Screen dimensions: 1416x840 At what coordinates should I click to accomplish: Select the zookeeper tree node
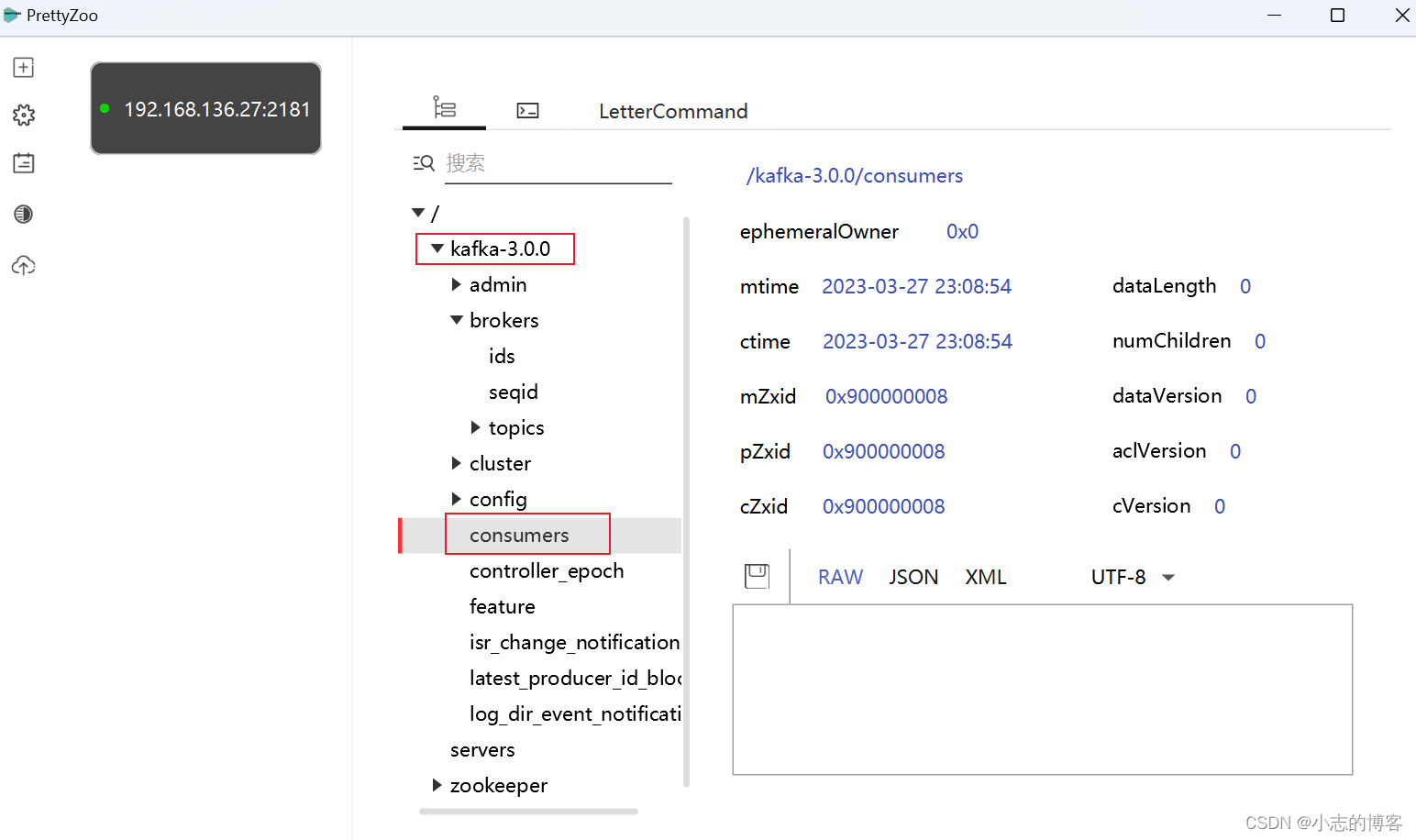click(x=499, y=786)
